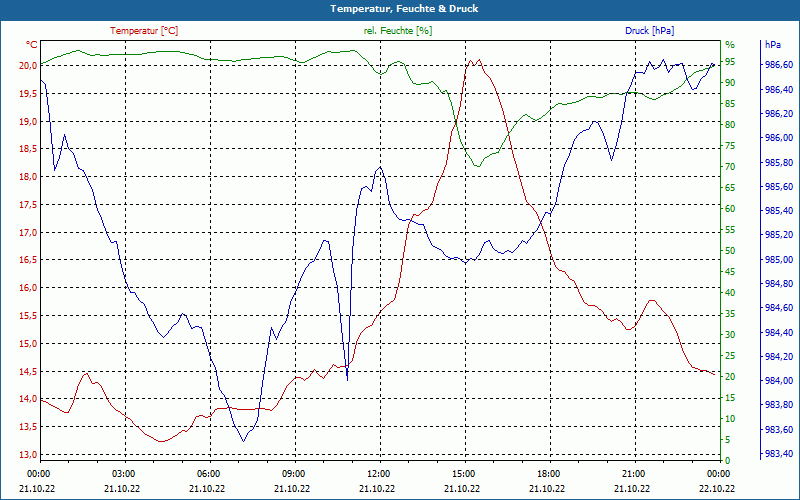Image resolution: width=800 pixels, height=500 pixels.
Task: Click the 16,5 temperature axis value
Action: point(28,260)
